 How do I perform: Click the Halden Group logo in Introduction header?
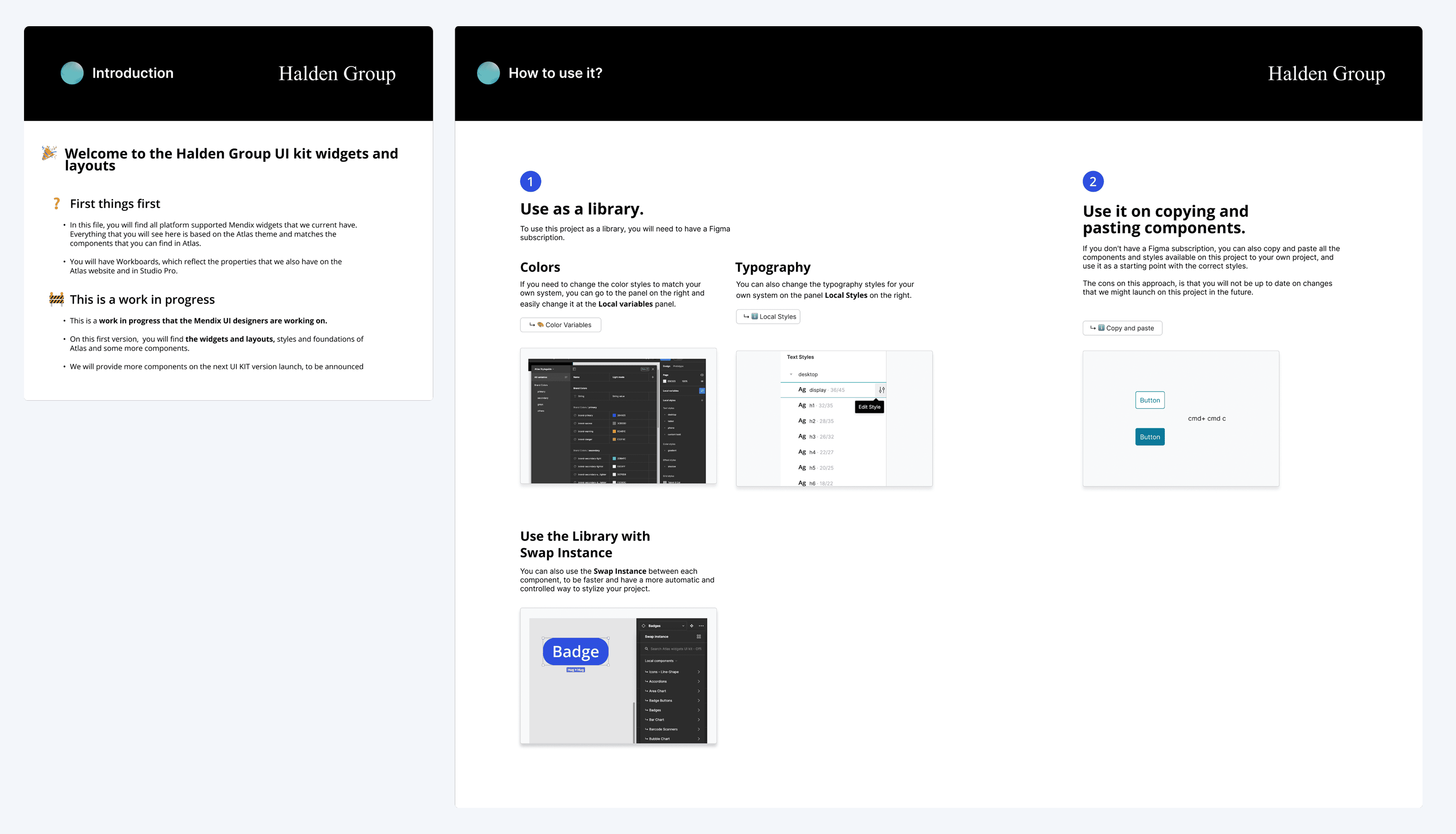tap(337, 73)
